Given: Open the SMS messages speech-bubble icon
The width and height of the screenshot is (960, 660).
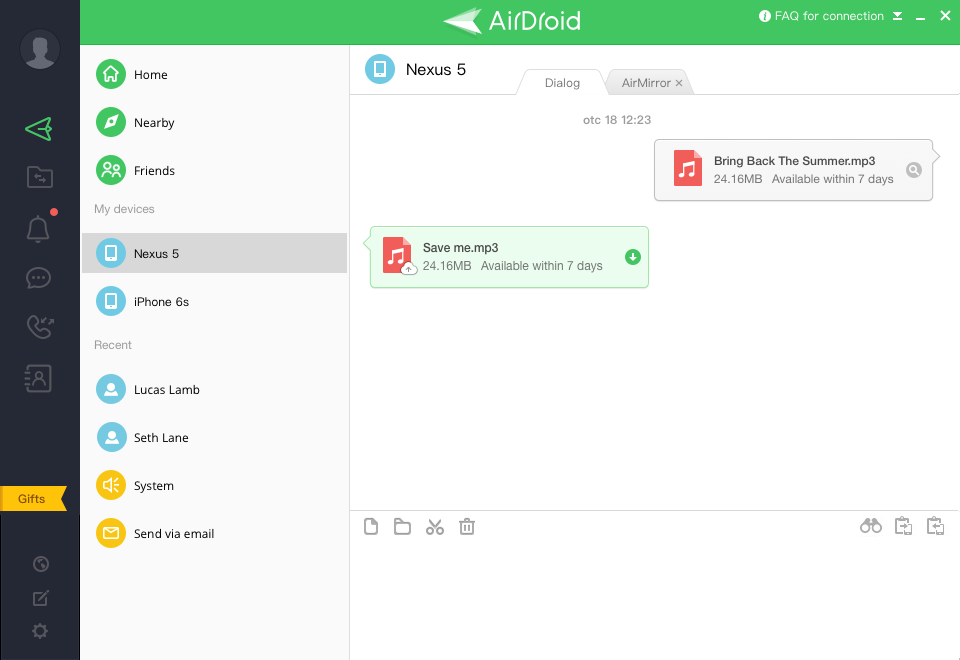Looking at the screenshot, I should pyautogui.click(x=39, y=278).
